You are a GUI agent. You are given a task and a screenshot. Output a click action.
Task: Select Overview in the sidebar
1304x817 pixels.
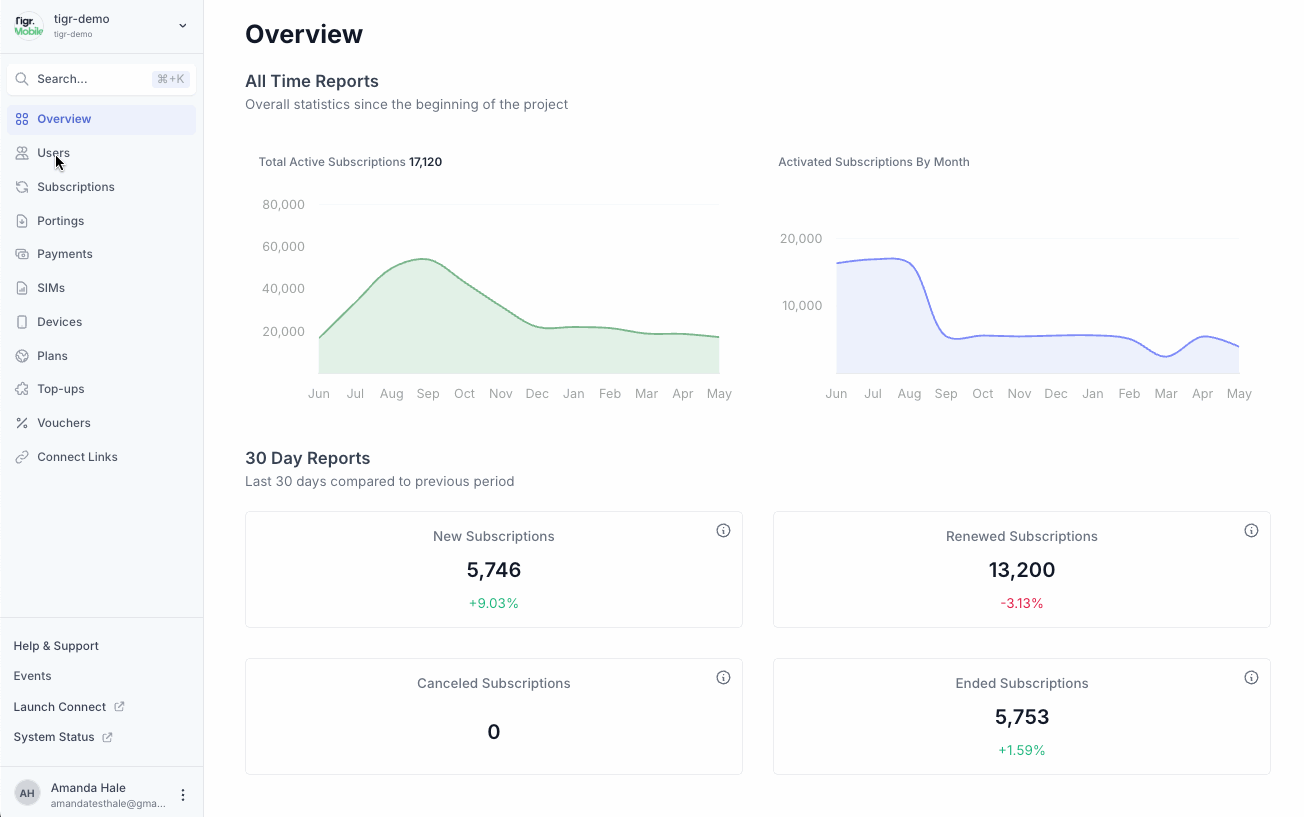pos(64,119)
